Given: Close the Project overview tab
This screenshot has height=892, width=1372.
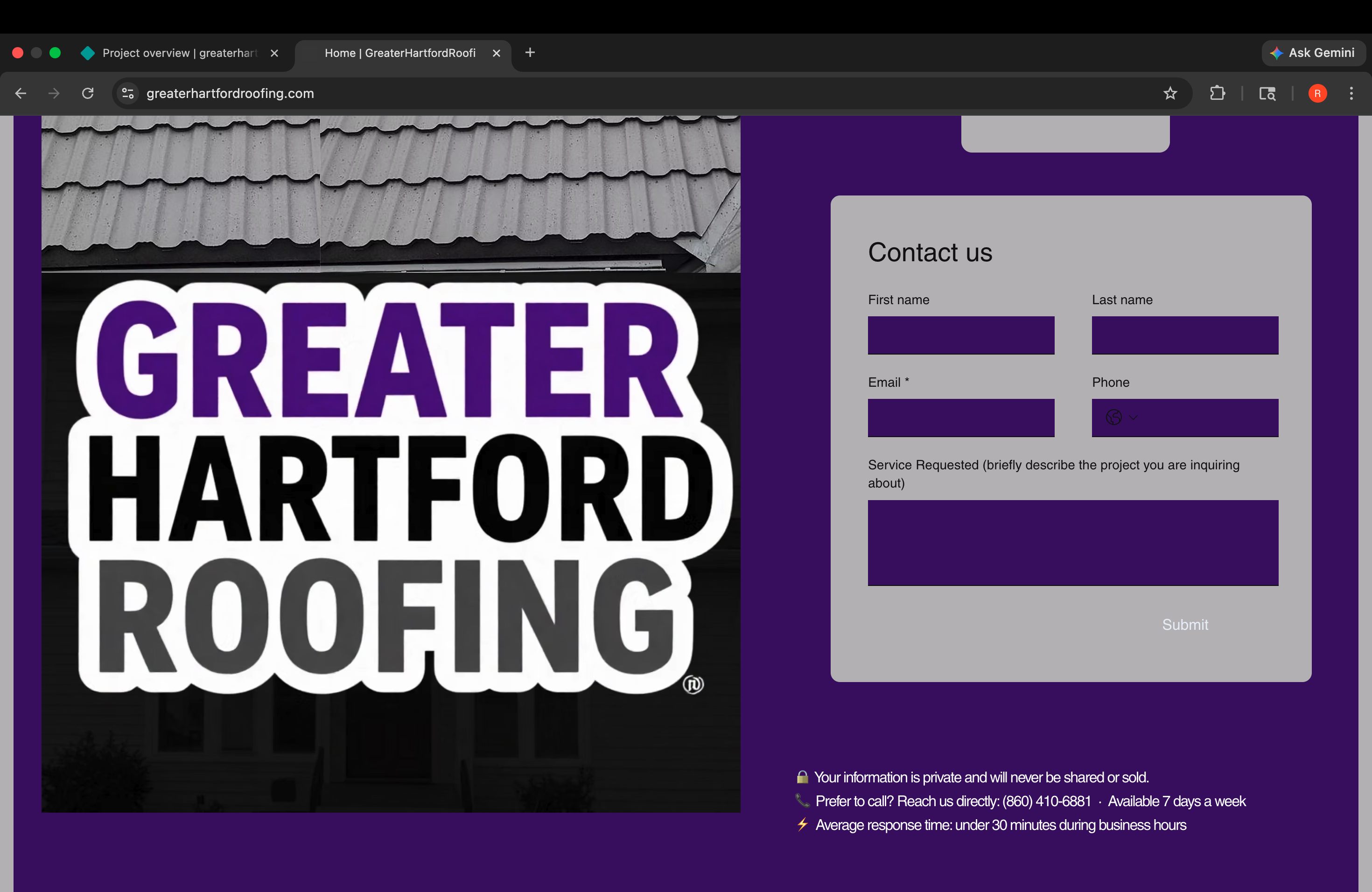Looking at the screenshot, I should [274, 53].
